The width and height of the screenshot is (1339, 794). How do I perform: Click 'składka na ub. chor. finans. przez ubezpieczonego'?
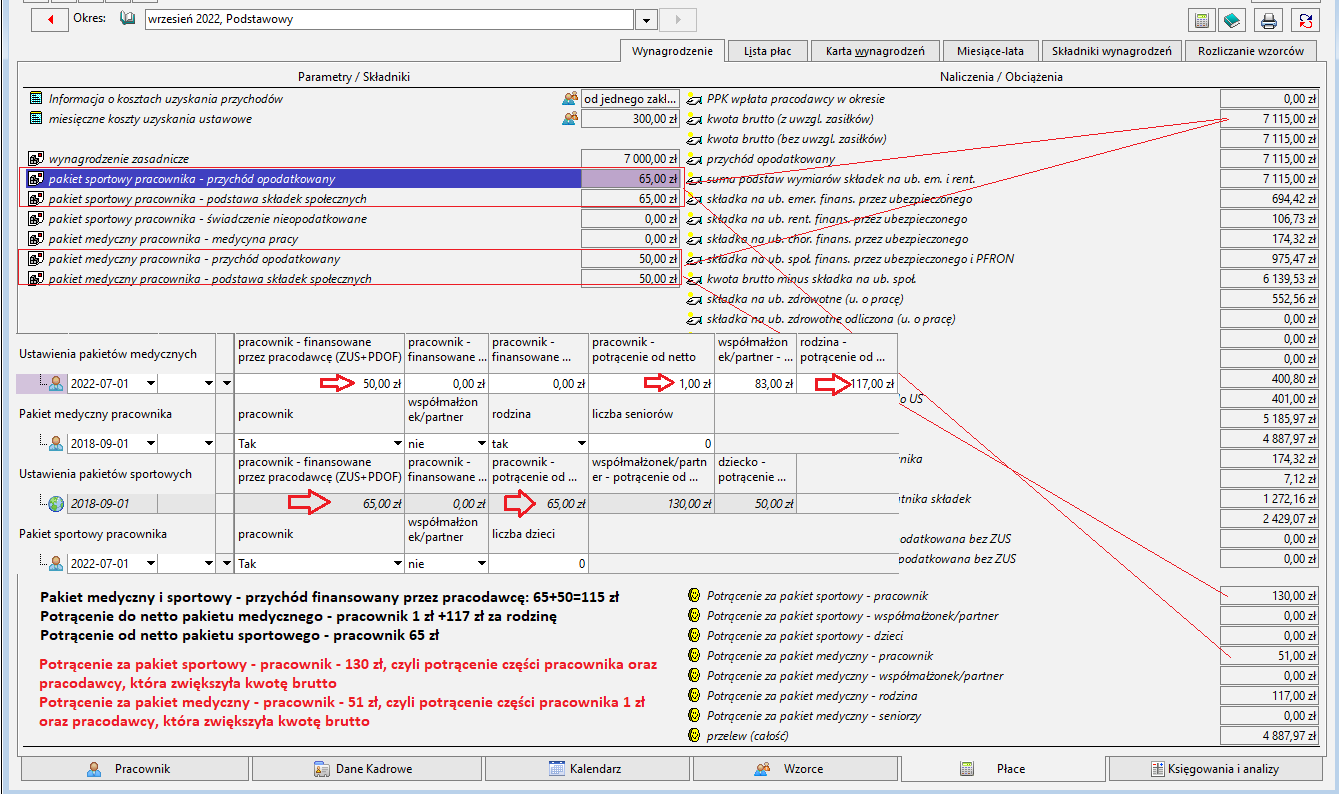tap(837, 239)
